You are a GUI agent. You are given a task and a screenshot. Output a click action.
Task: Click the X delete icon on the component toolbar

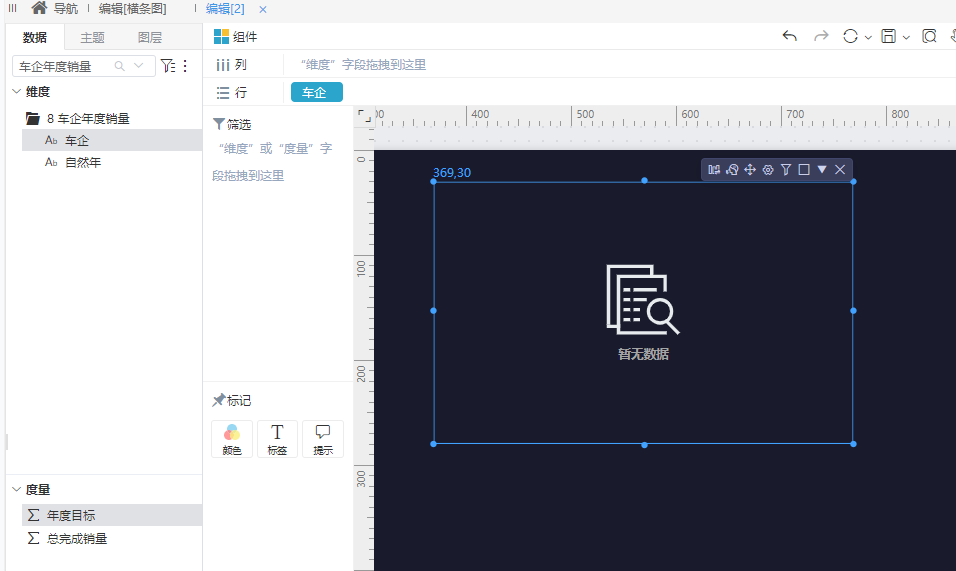point(840,169)
